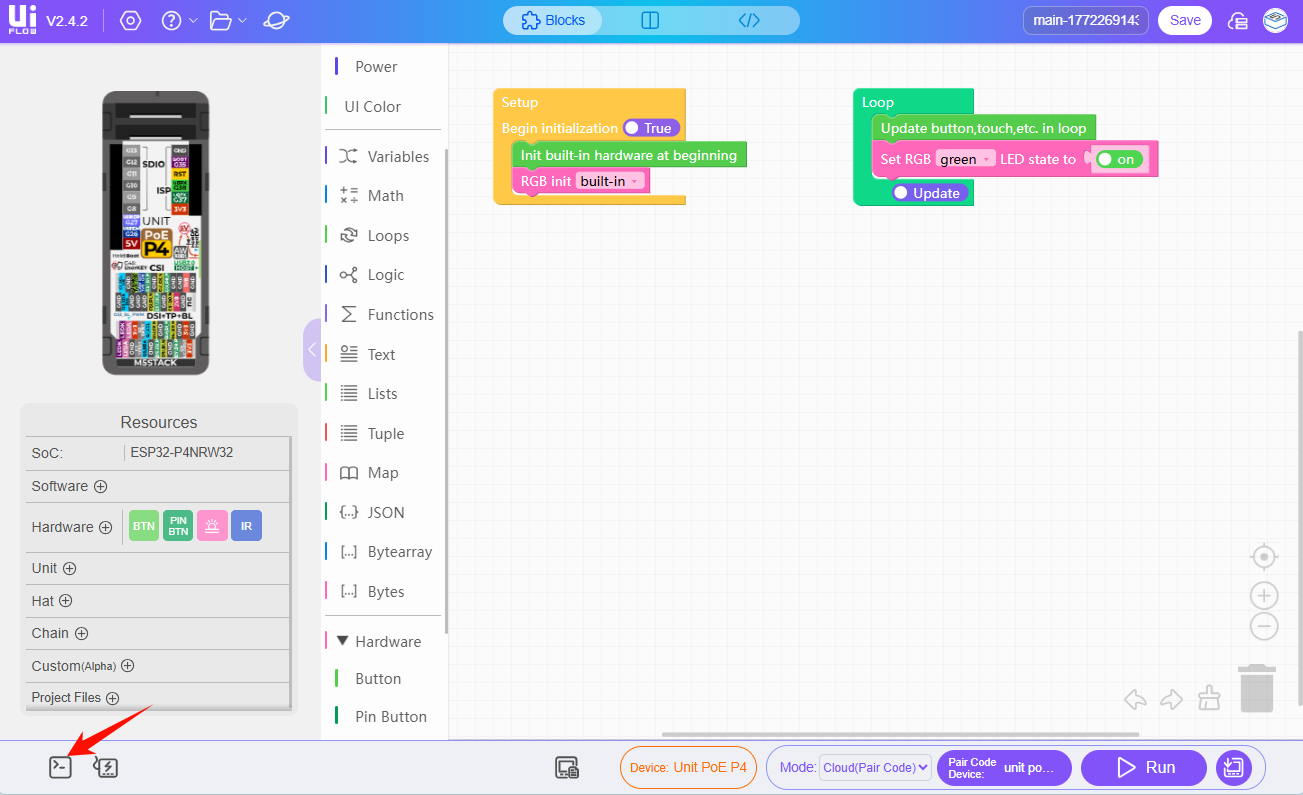
Task: Open the settings hexagon icon
Action: click(130, 21)
